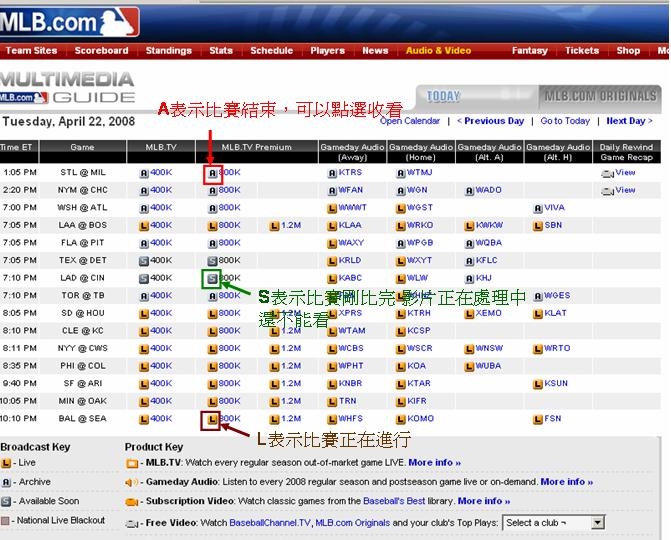Listen to KNBR away audio
Image resolution: width=671 pixels, height=540 pixels.
(x=350, y=384)
